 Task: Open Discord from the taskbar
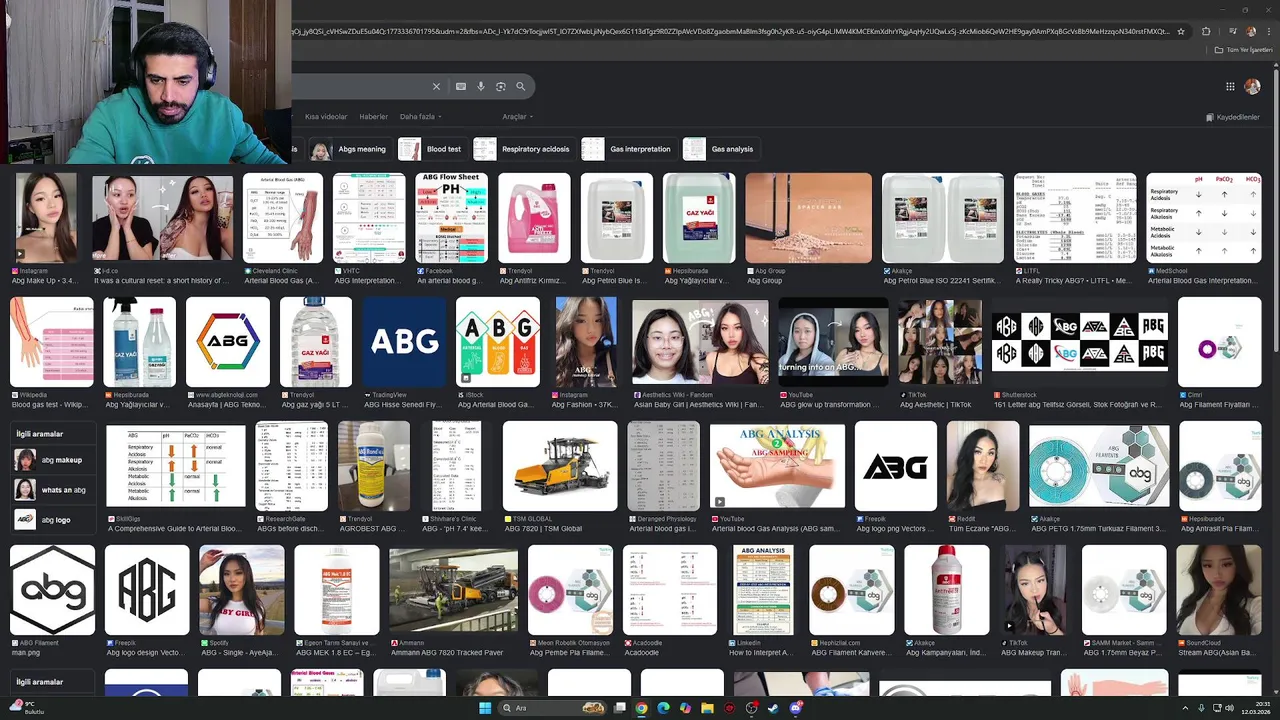coord(796,708)
